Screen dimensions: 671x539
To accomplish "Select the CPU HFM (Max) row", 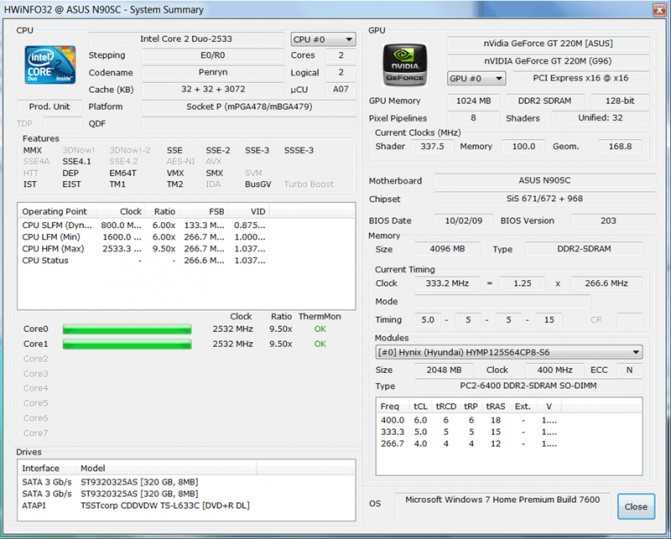I will point(143,249).
